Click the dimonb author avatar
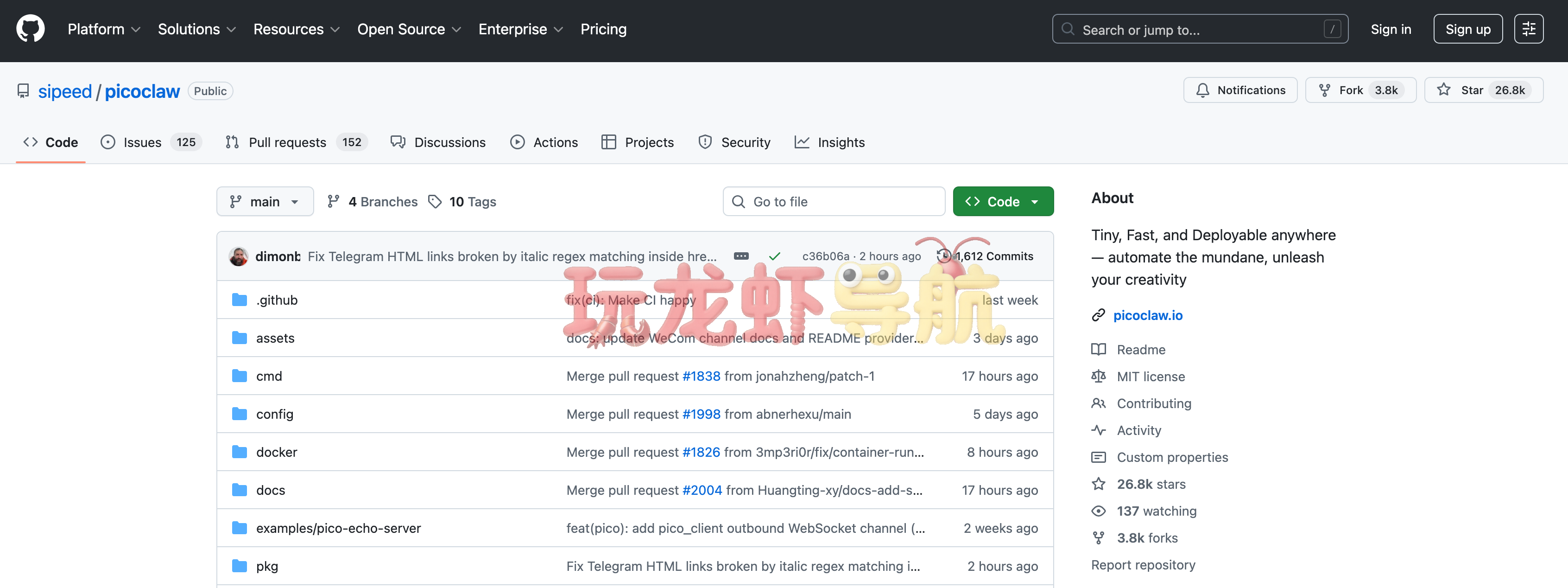 click(x=239, y=256)
